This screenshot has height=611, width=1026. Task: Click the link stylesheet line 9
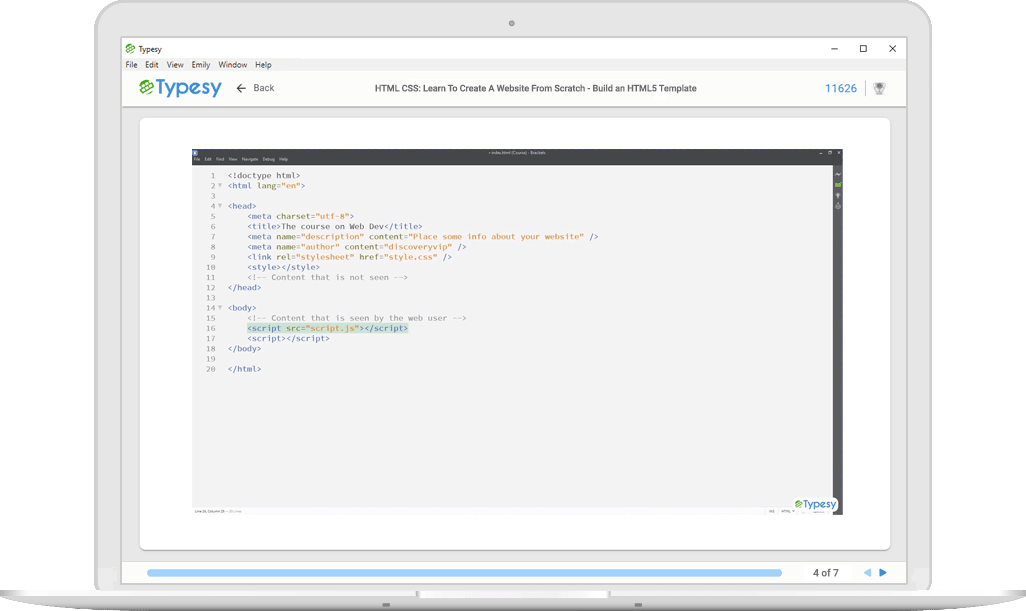349,257
